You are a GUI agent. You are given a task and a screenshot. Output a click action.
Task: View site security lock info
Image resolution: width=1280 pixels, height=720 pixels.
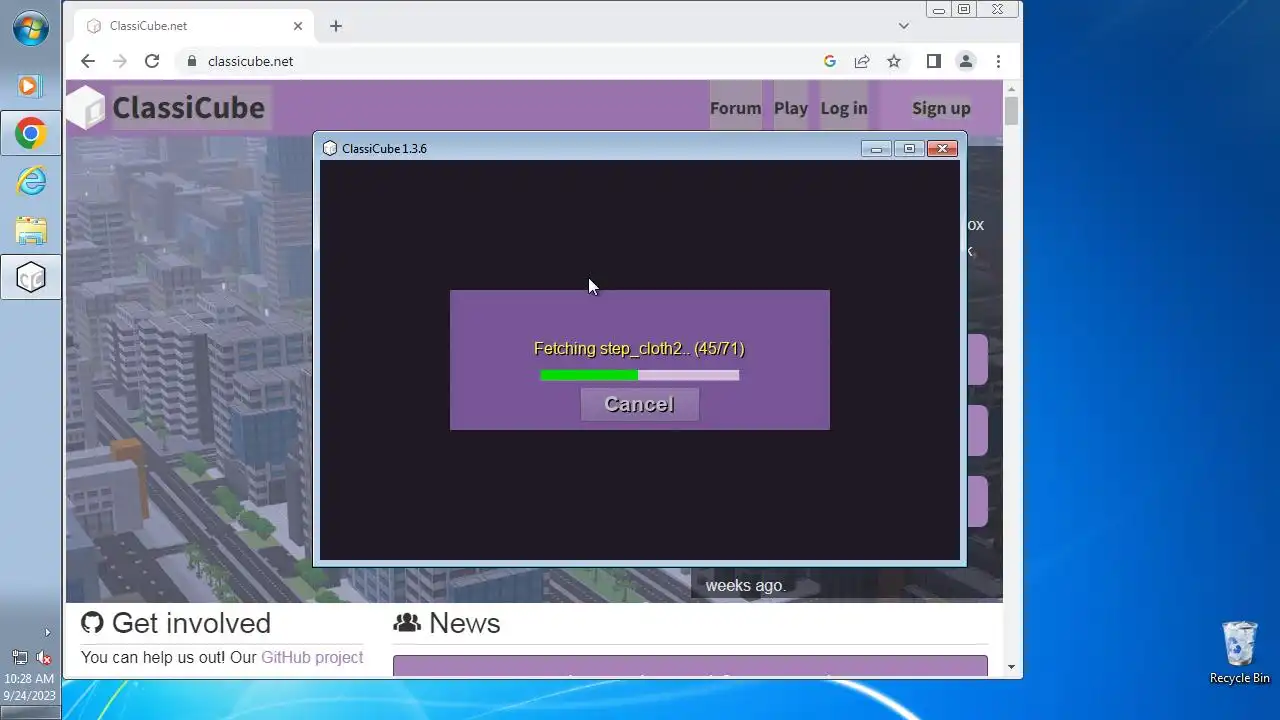point(192,61)
